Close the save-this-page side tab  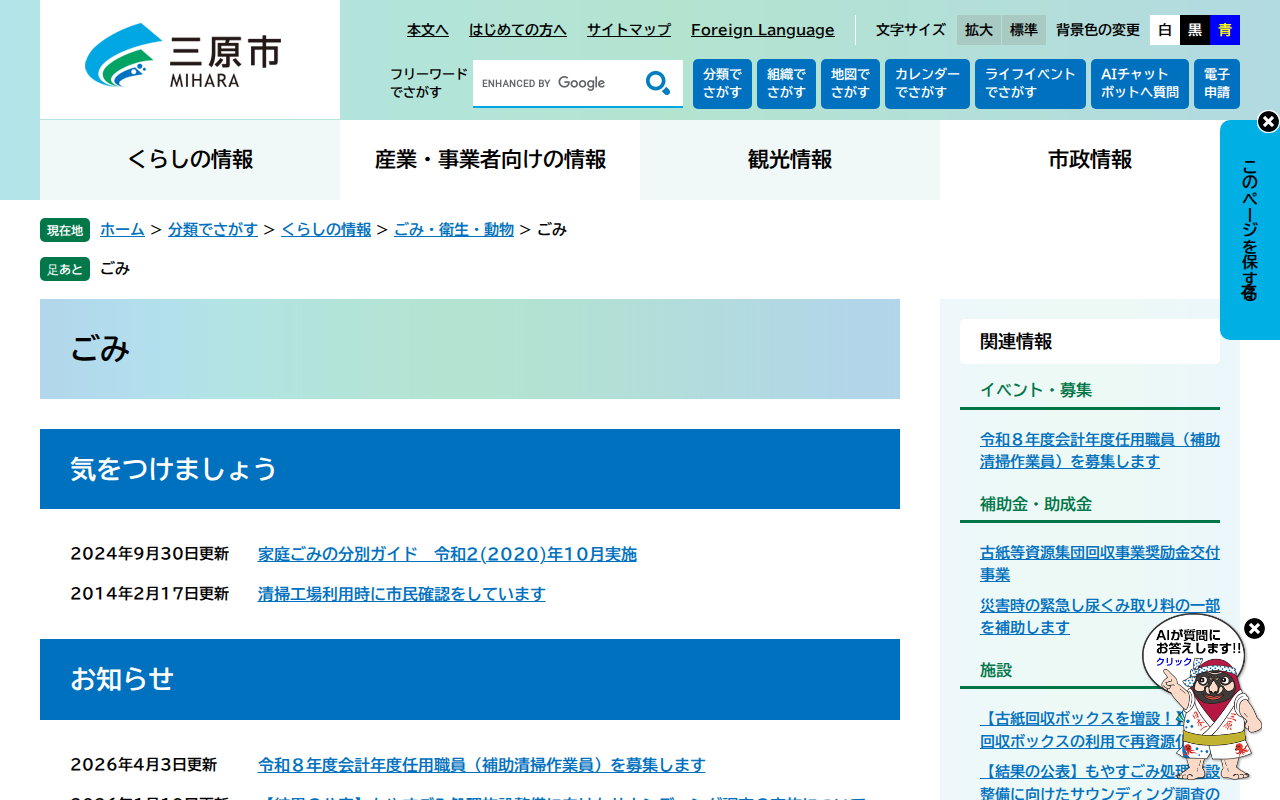(x=1268, y=122)
